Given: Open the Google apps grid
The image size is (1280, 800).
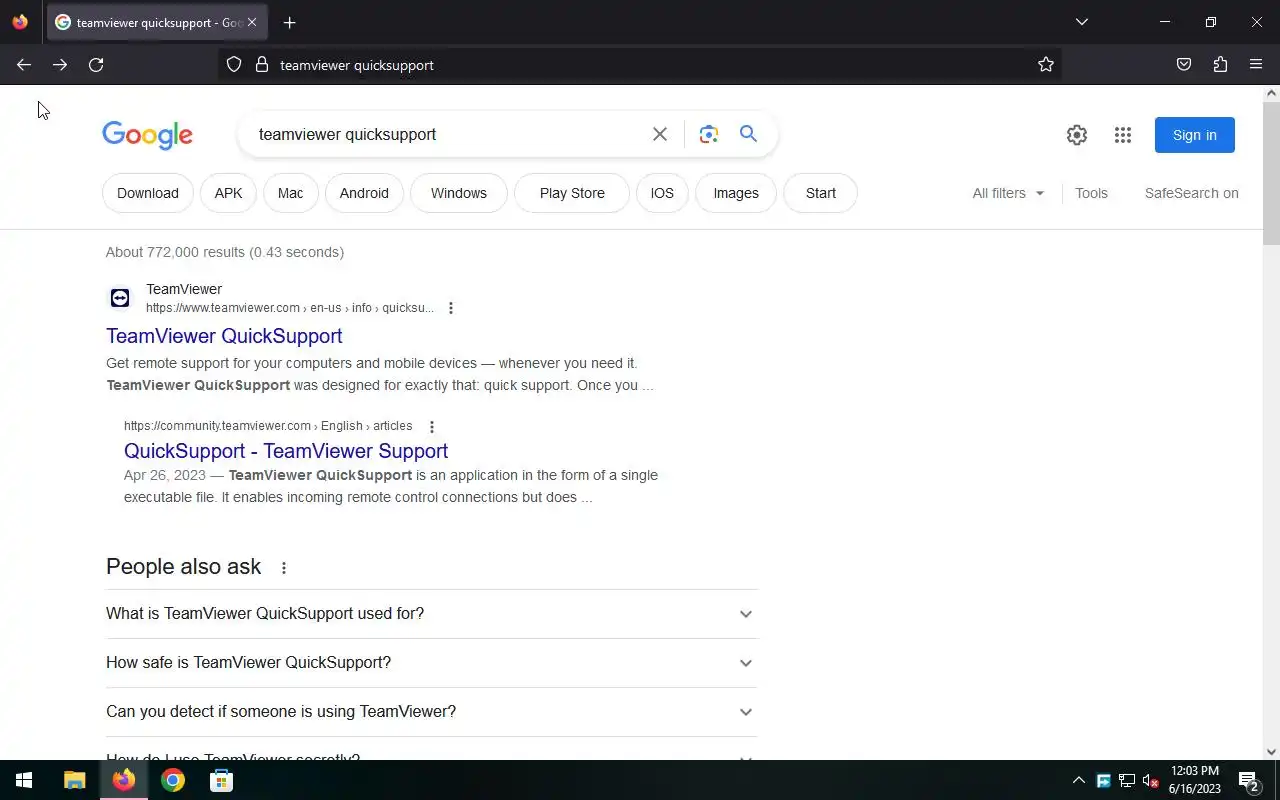Looking at the screenshot, I should click(x=1123, y=135).
